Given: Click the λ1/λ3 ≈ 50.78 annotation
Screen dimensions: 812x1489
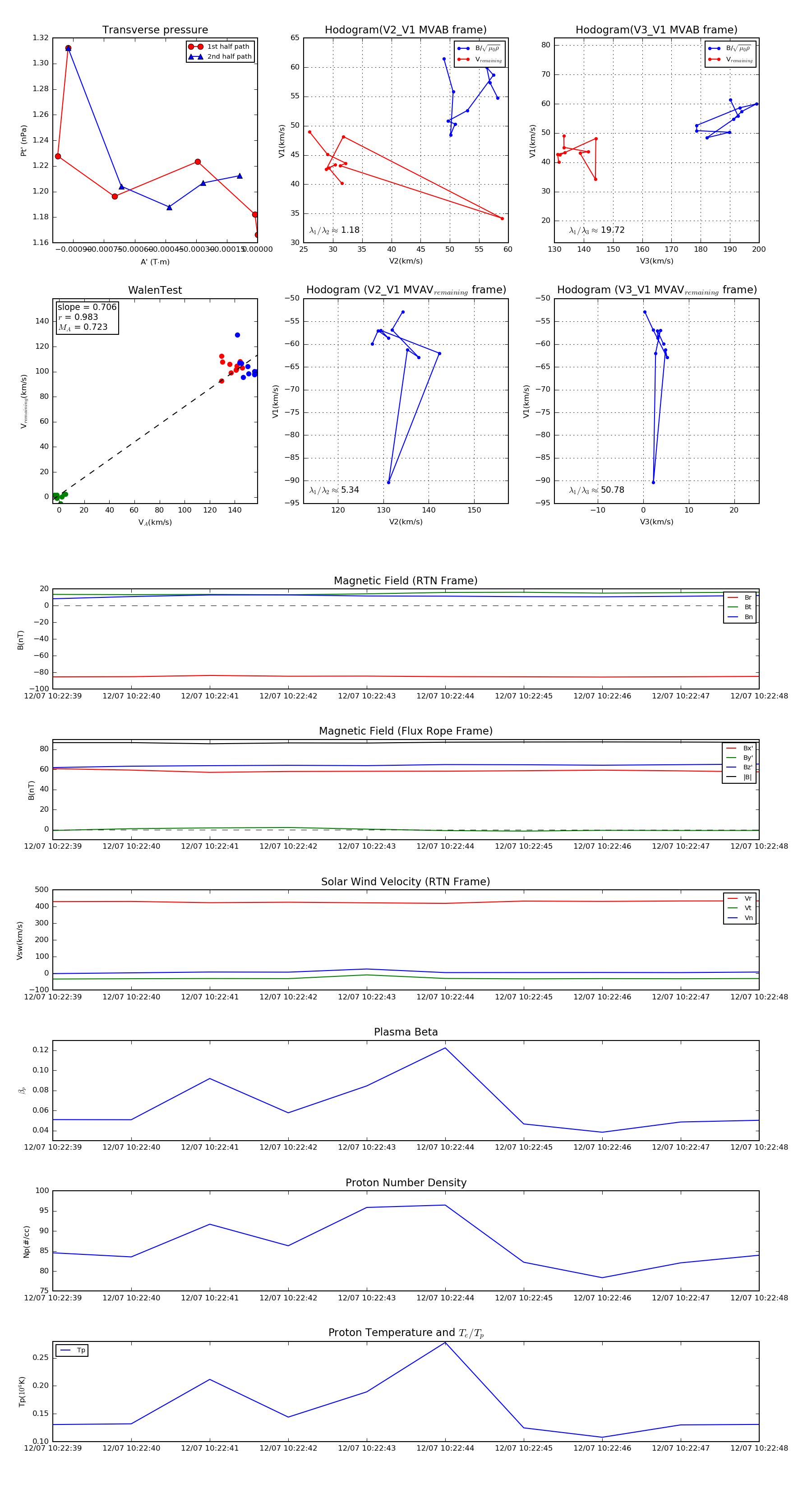Looking at the screenshot, I should click(x=596, y=490).
